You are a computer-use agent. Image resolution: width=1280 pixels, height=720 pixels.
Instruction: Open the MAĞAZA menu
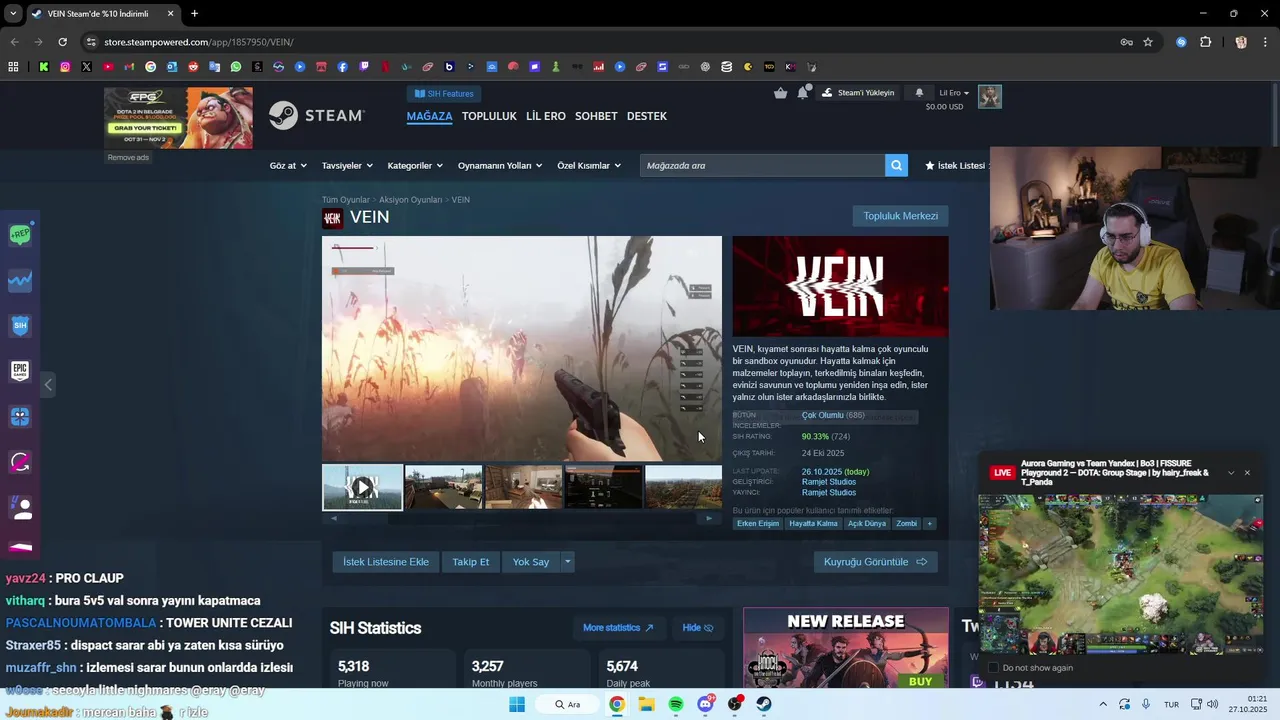[429, 116]
